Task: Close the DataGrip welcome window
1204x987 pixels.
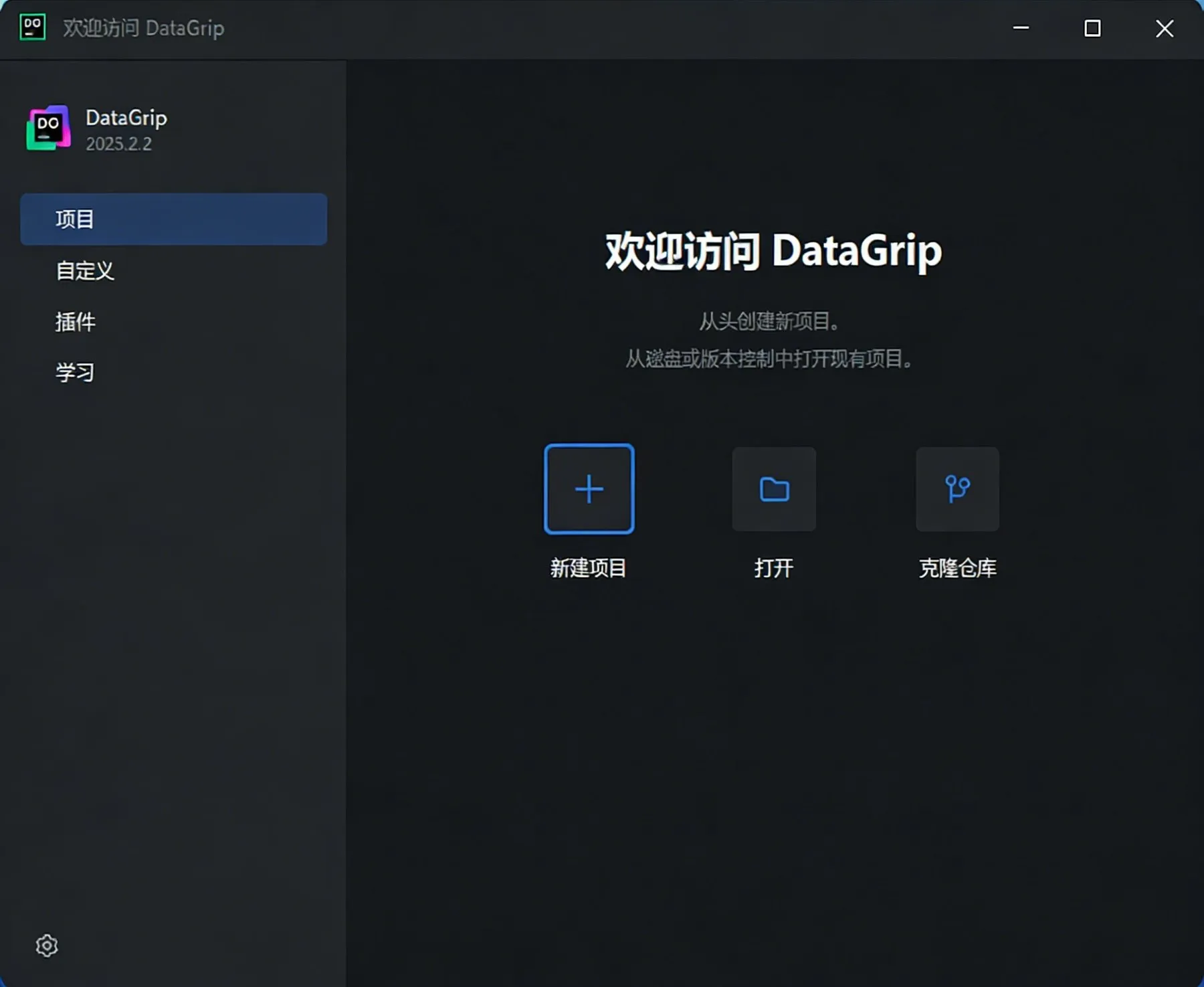Action: [1165, 28]
